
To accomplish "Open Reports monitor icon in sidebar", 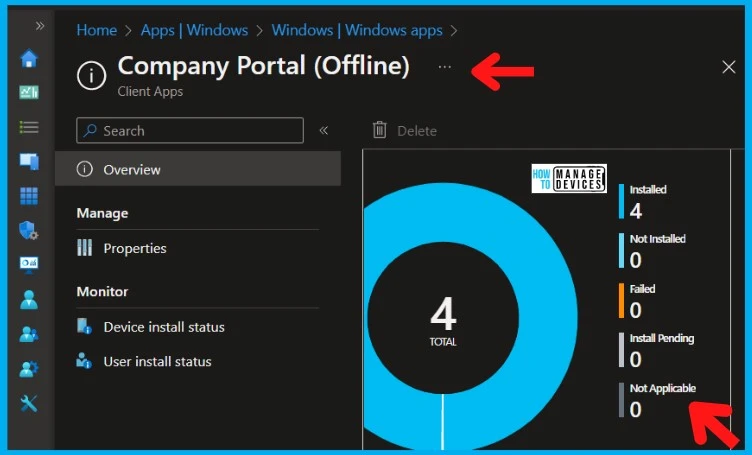I will (29, 264).
